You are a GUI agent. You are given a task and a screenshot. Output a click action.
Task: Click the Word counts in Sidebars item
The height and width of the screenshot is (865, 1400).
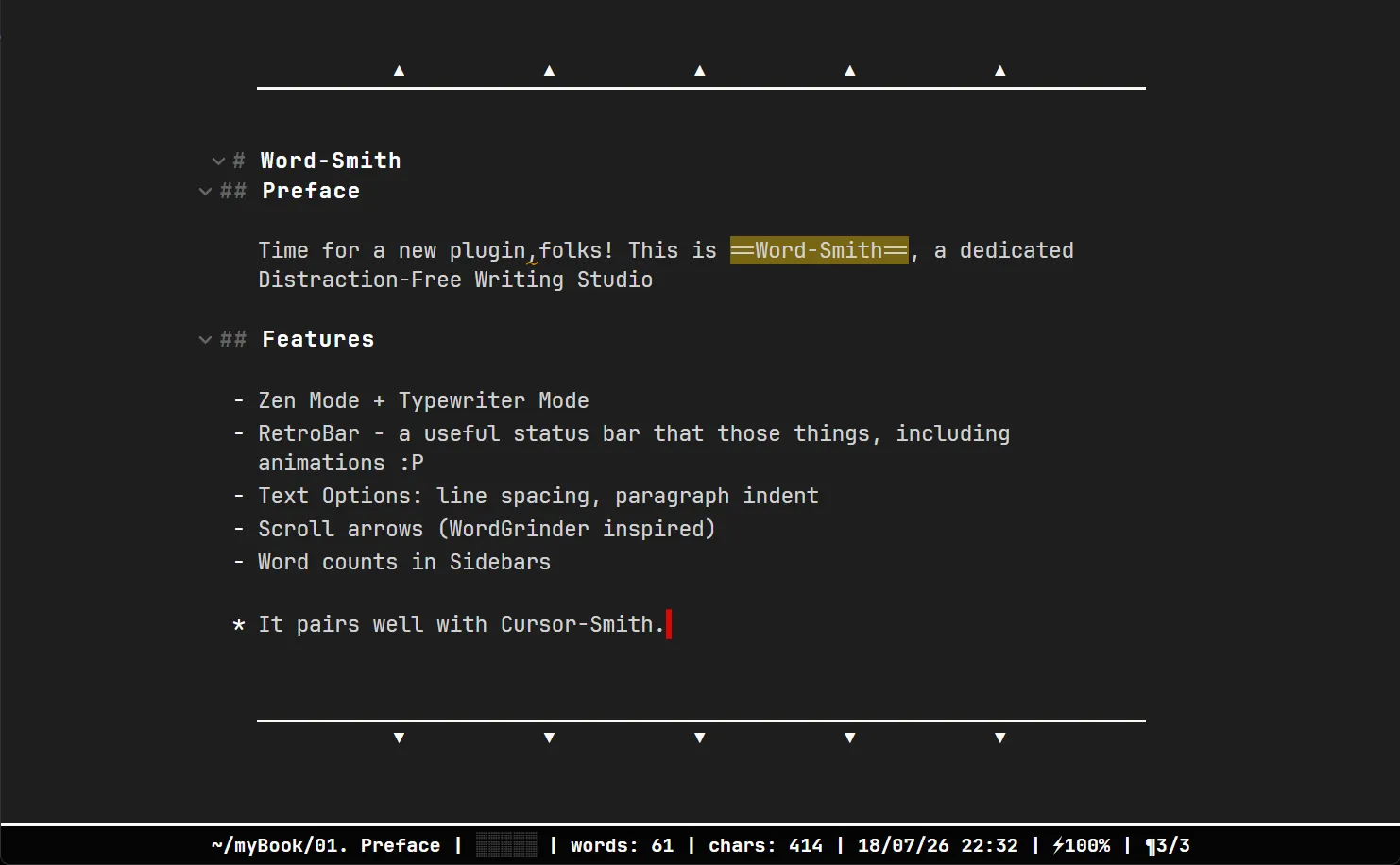(x=404, y=562)
